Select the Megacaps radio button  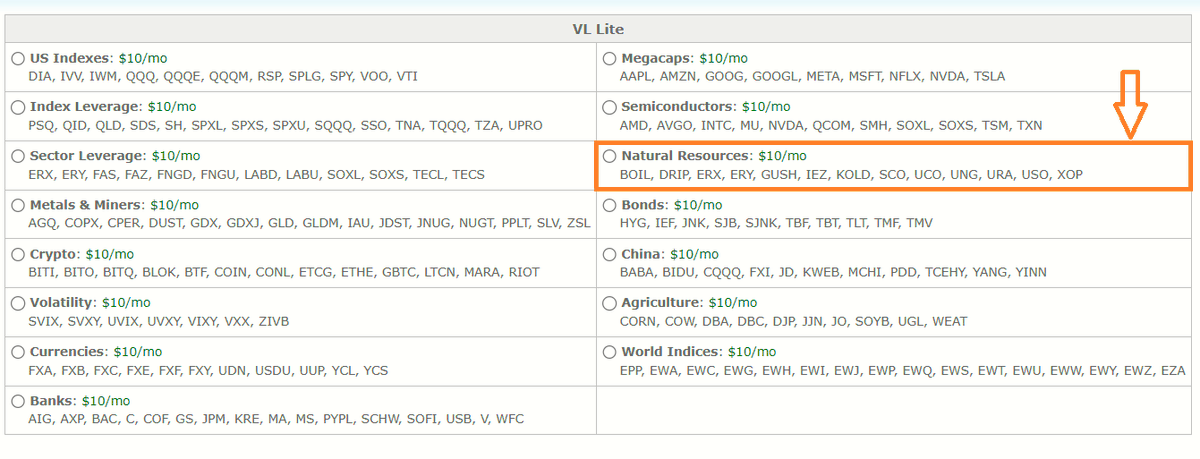click(x=609, y=59)
